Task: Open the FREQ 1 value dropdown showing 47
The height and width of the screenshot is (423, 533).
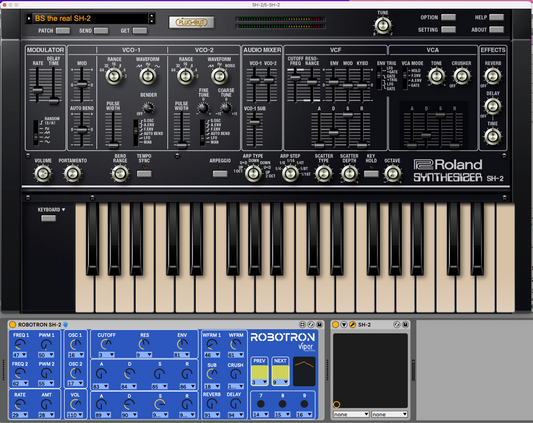Action: [20, 355]
